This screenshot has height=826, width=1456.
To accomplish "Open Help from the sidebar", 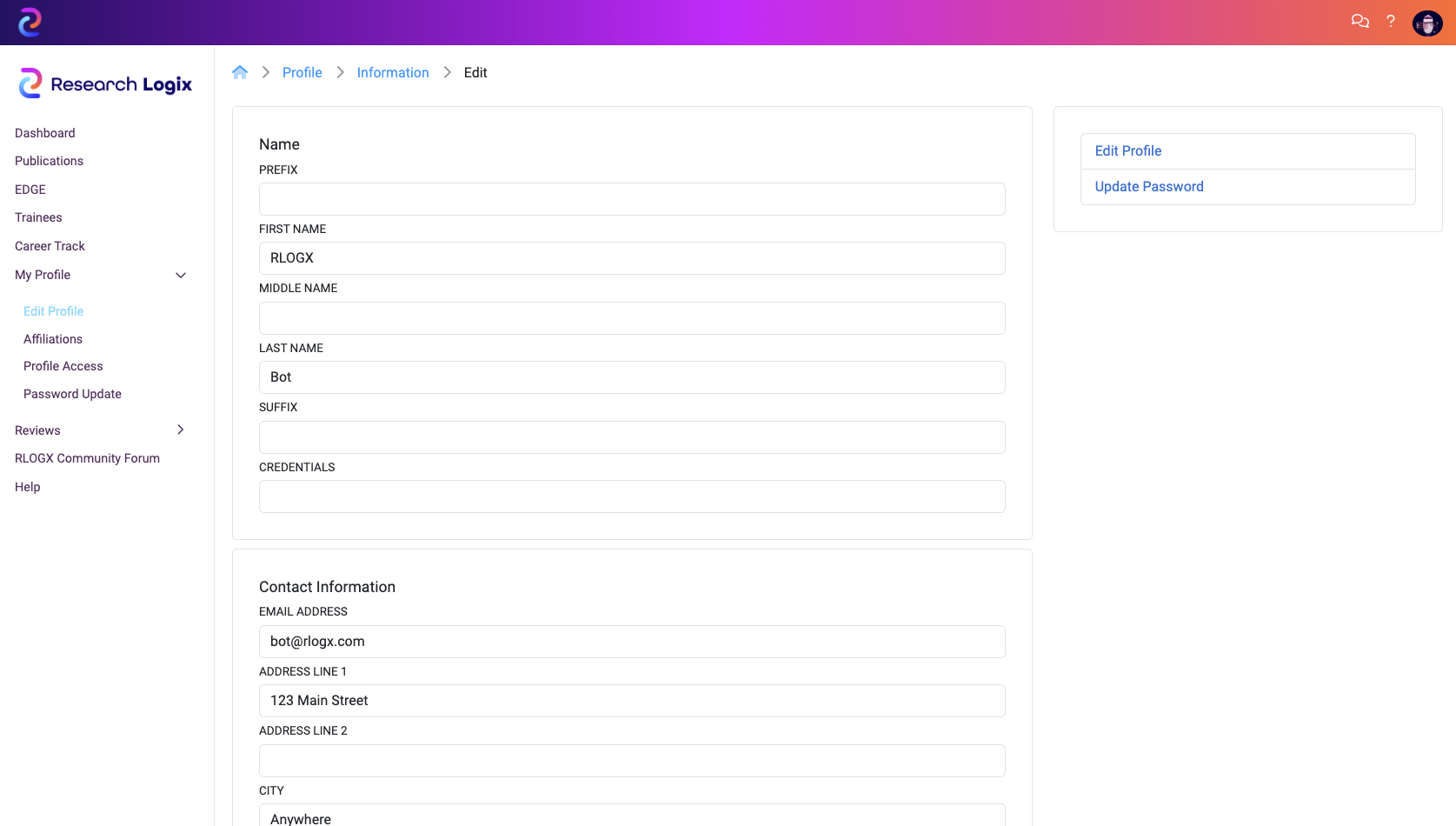I will 28,487.
